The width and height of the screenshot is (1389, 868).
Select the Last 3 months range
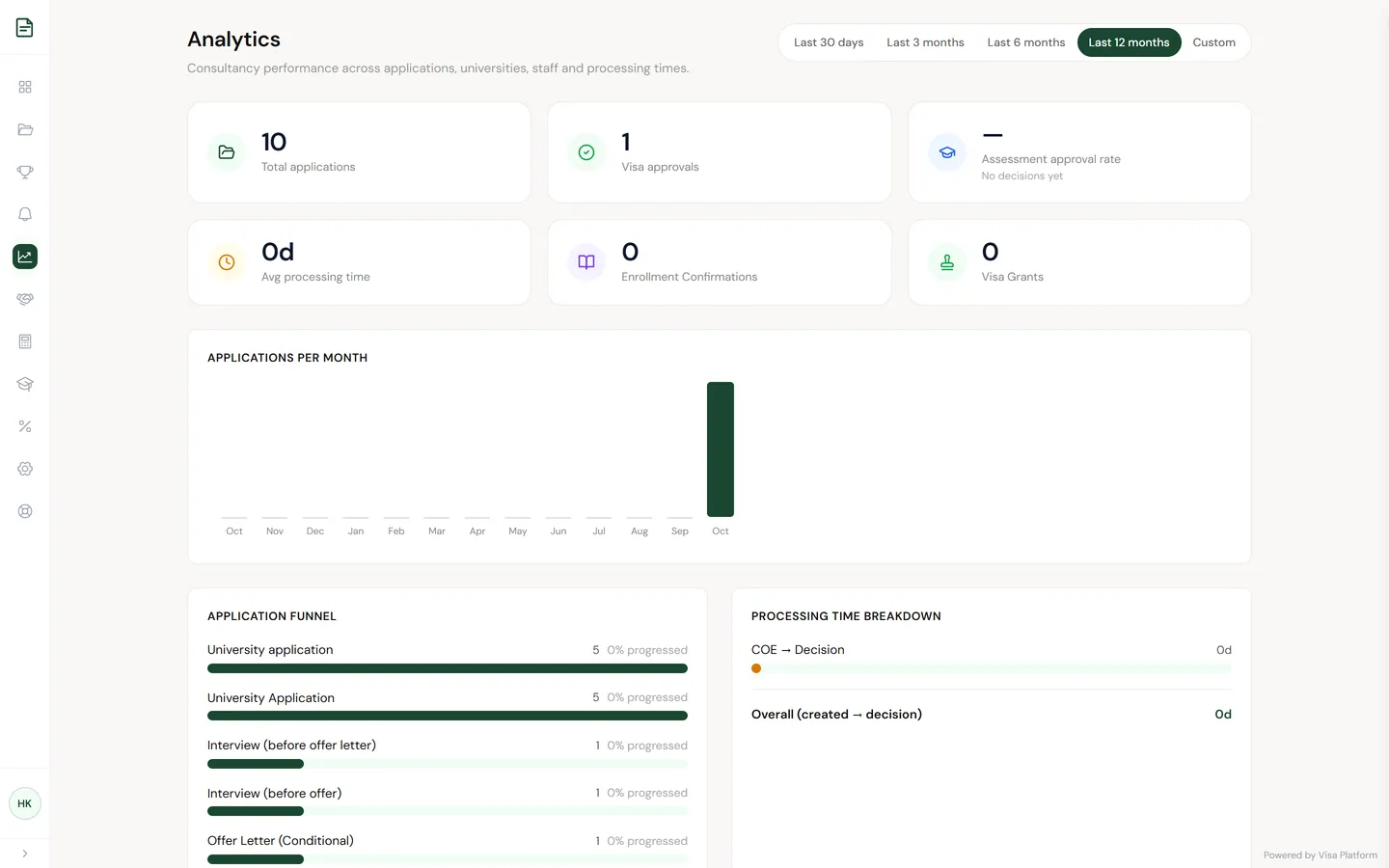[925, 42]
